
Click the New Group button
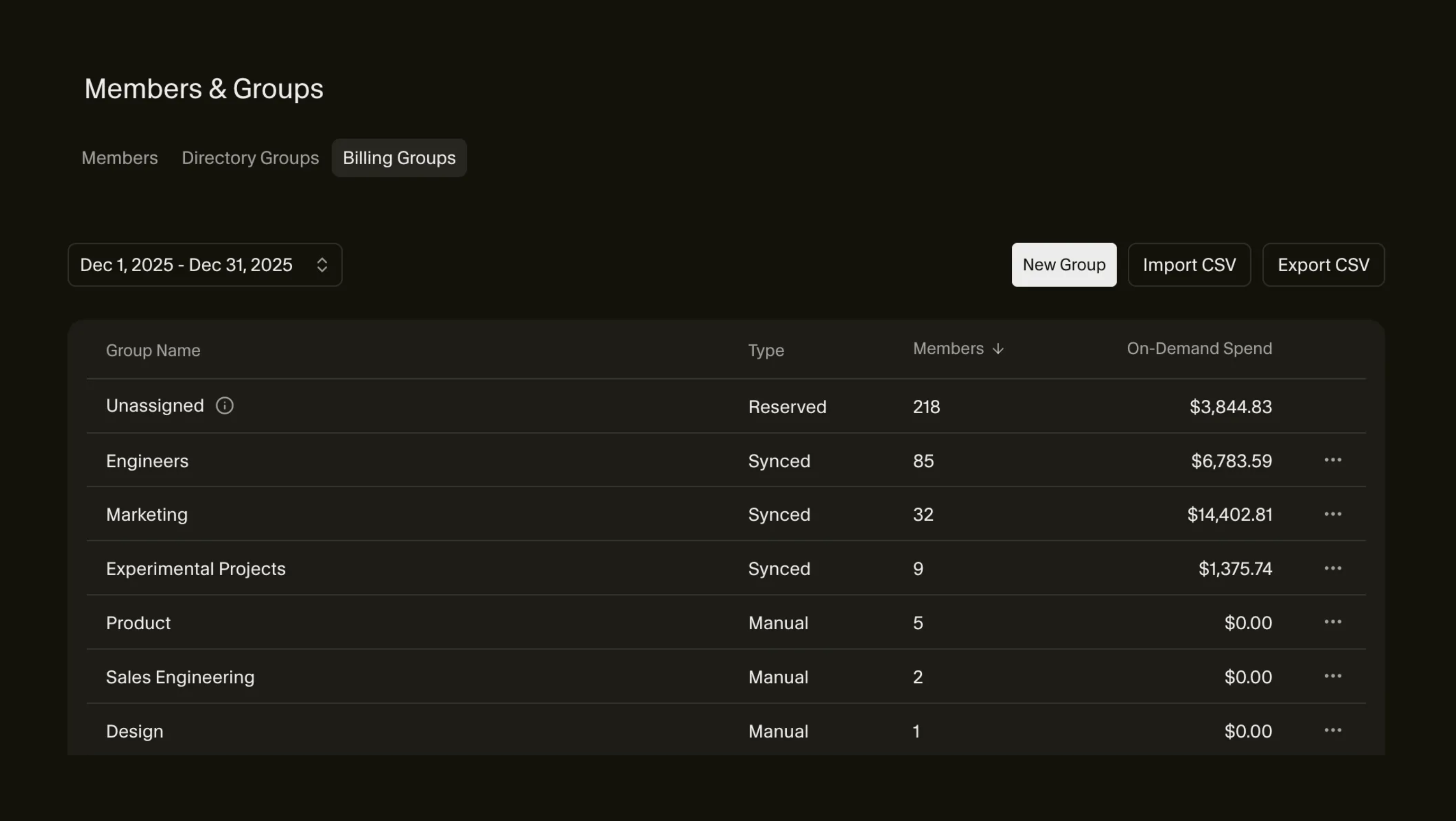1064,265
